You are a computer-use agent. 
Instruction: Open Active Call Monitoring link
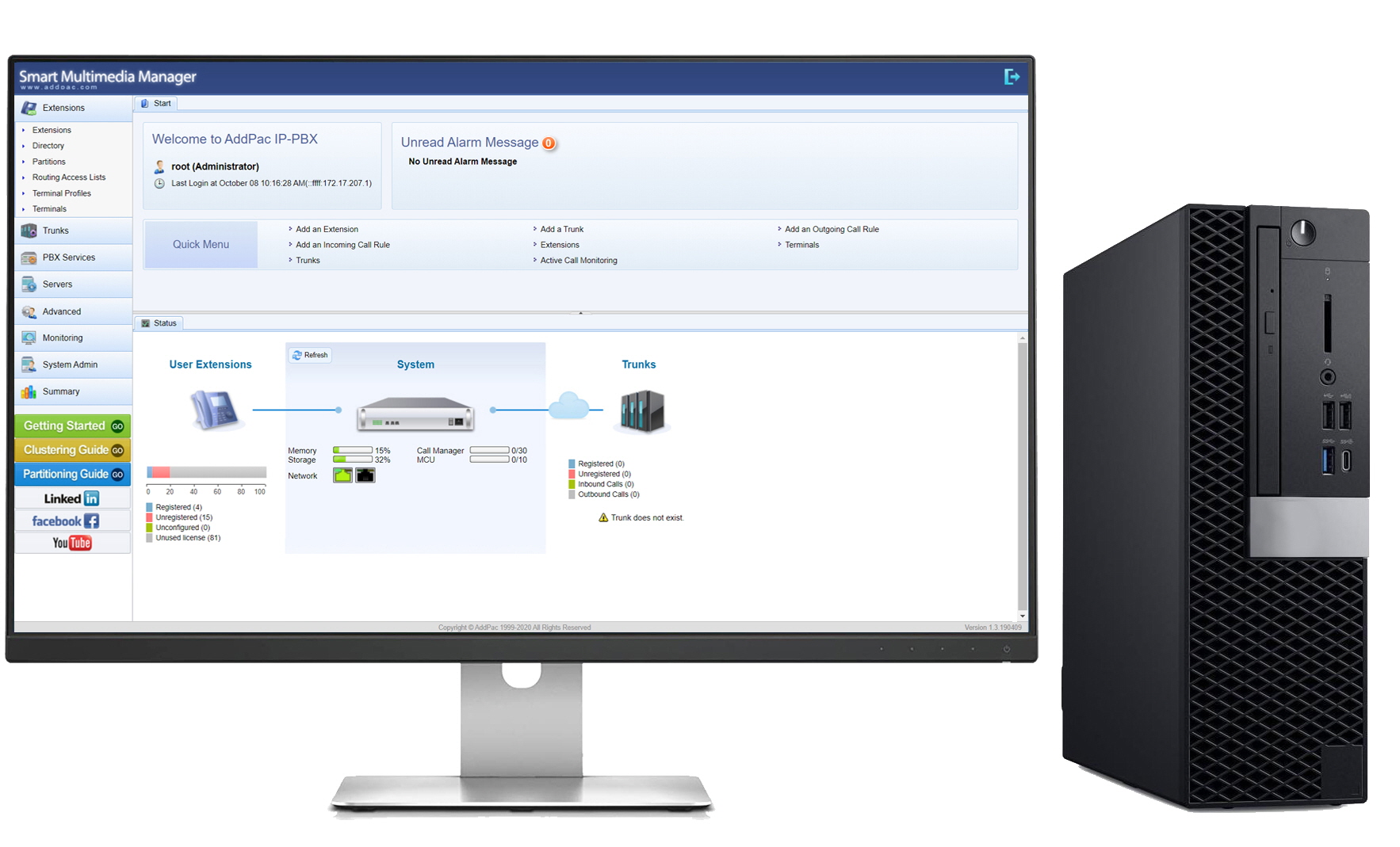tap(578, 261)
